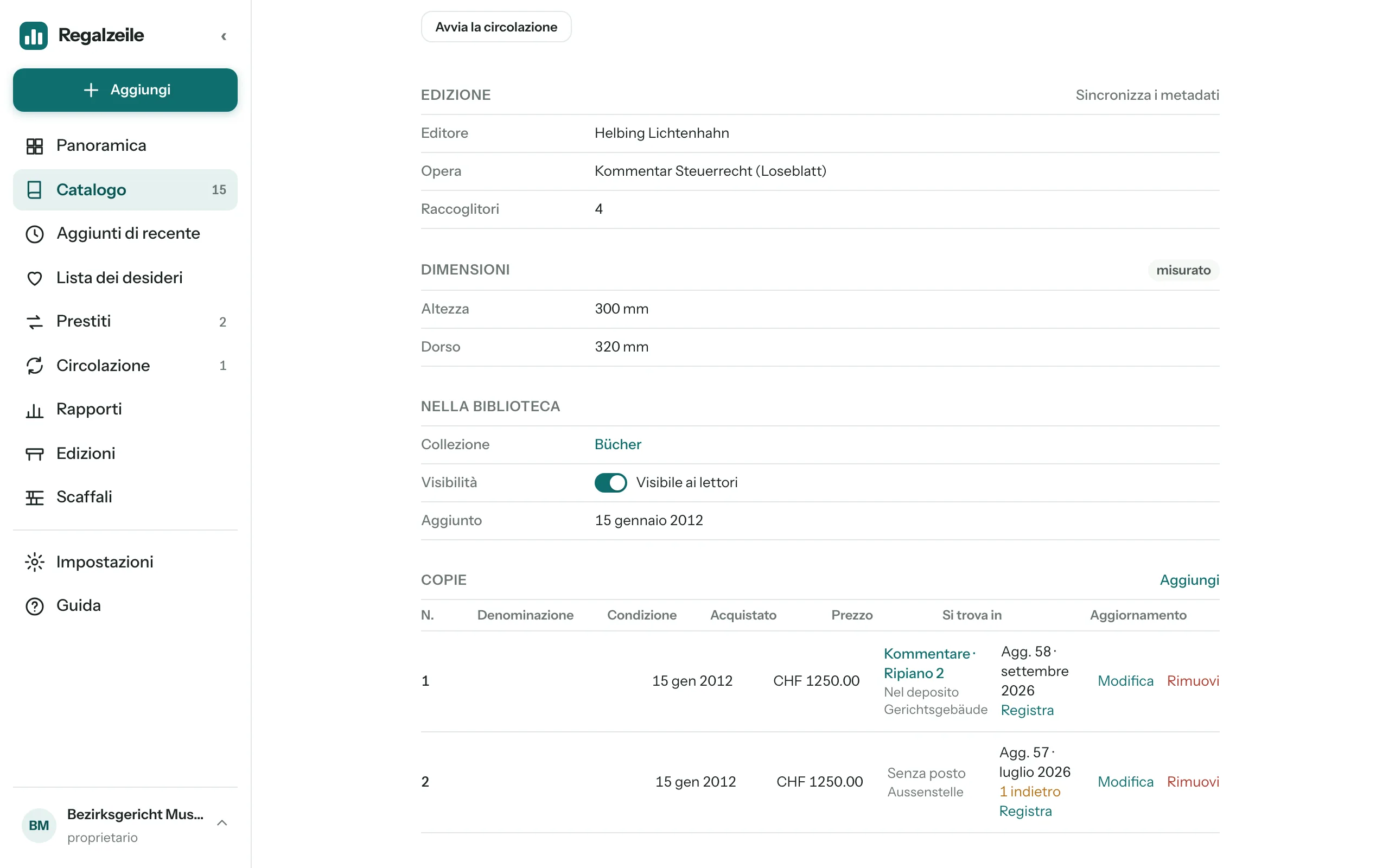This screenshot has width=1389, height=868.
Task: Click the Rapporti bar chart icon
Action: click(x=34, y=410)
